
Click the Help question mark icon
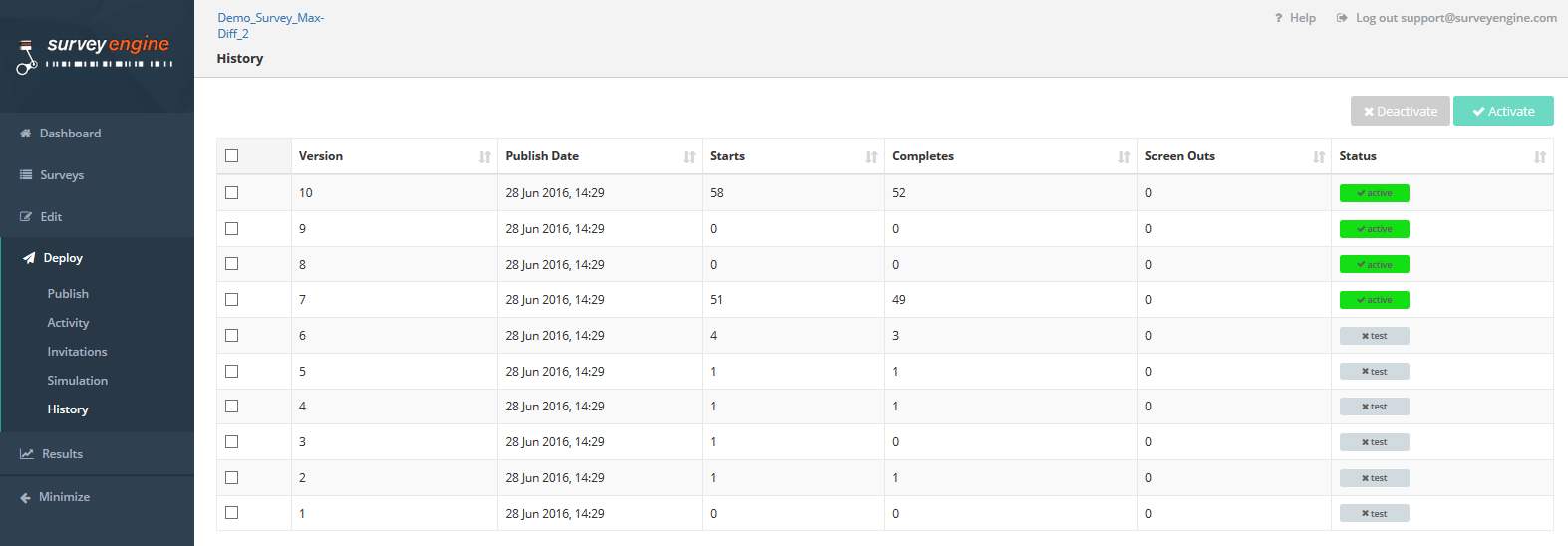tap(1278, 18)
